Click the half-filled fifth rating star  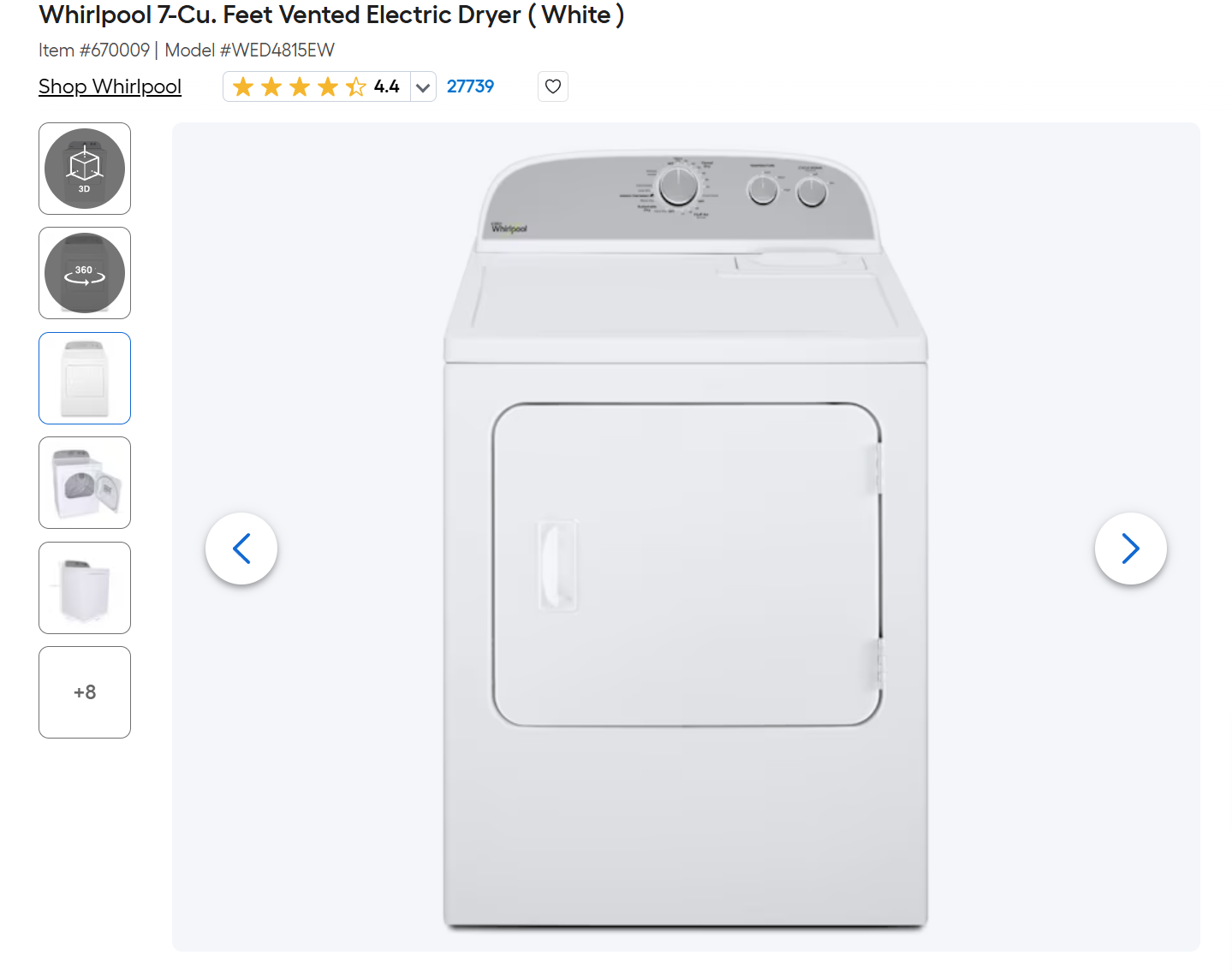tap(356, 86)
